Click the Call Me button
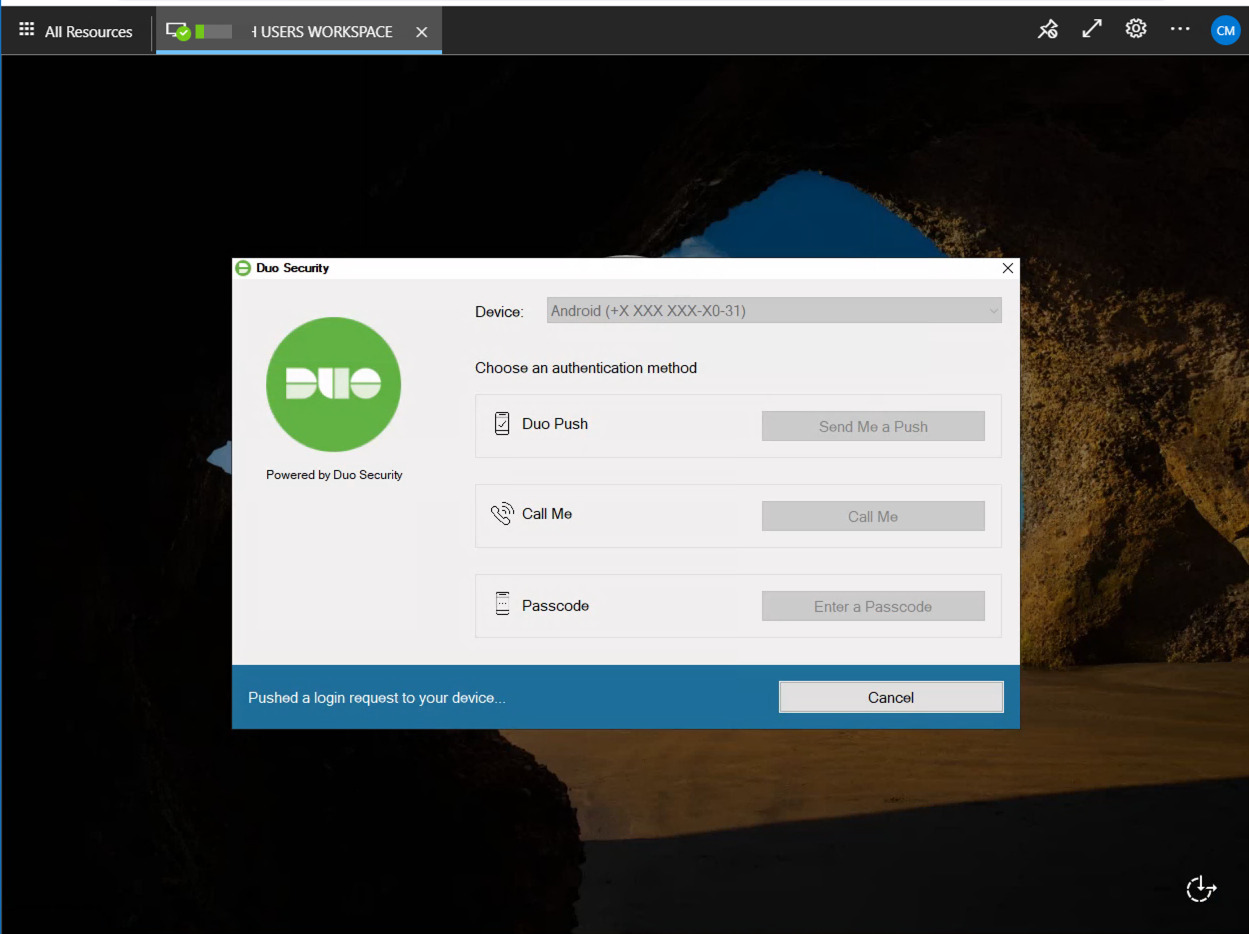The image size is (1249, 934). point(873,516)
